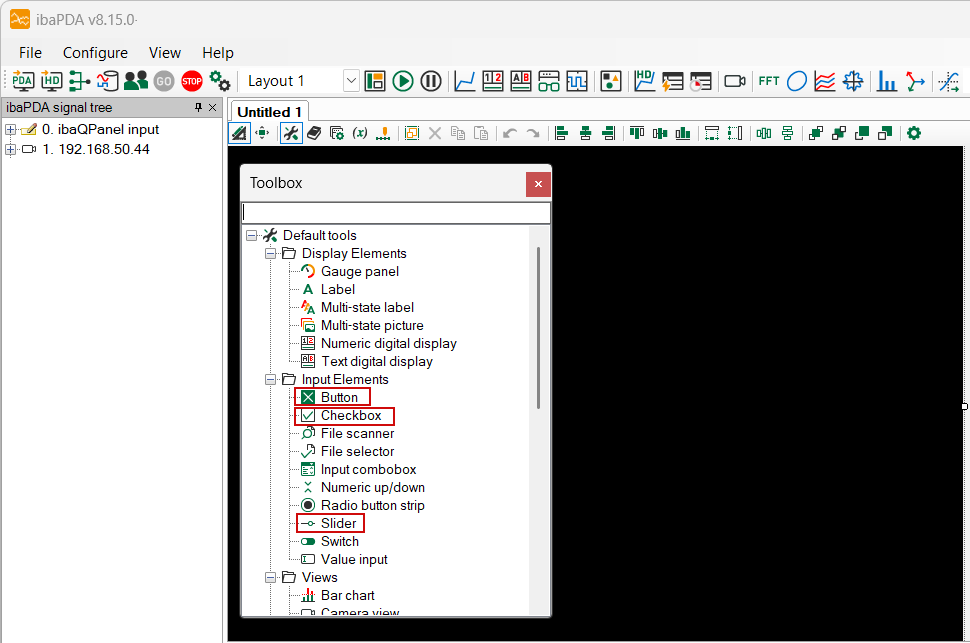Bring element to front icon

(x=816, y=133)
